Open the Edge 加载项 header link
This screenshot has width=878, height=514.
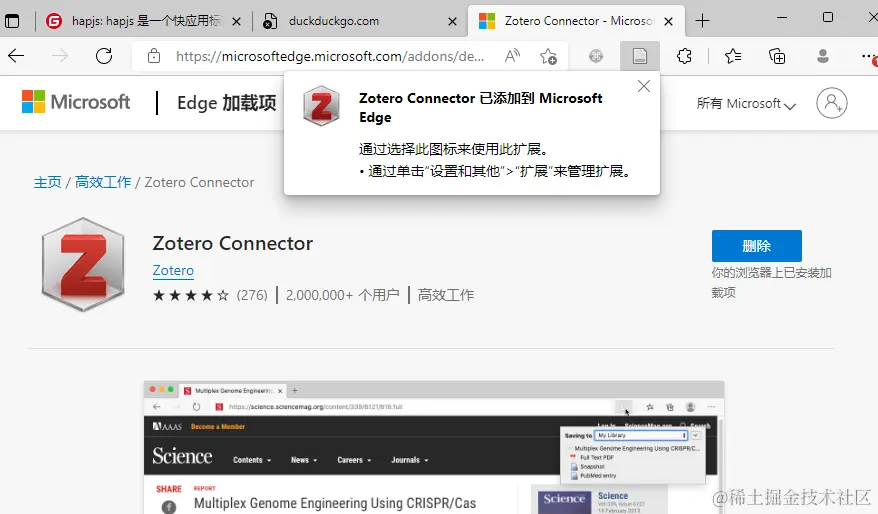(x=227, y=103)
